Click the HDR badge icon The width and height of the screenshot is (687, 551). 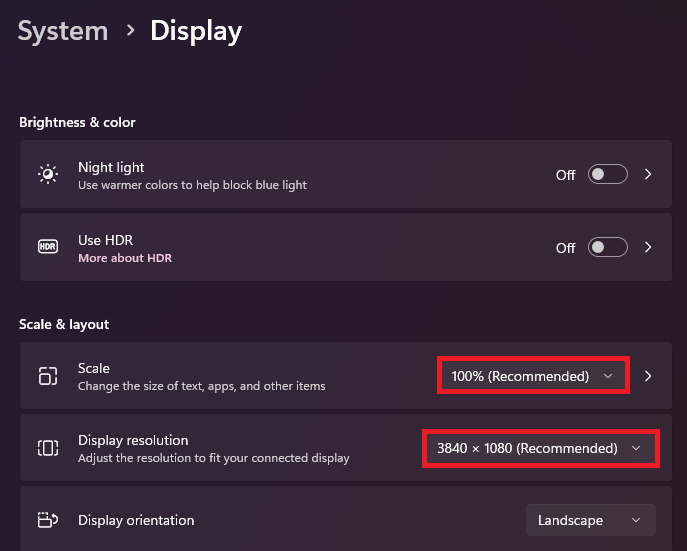coord(48,247)
